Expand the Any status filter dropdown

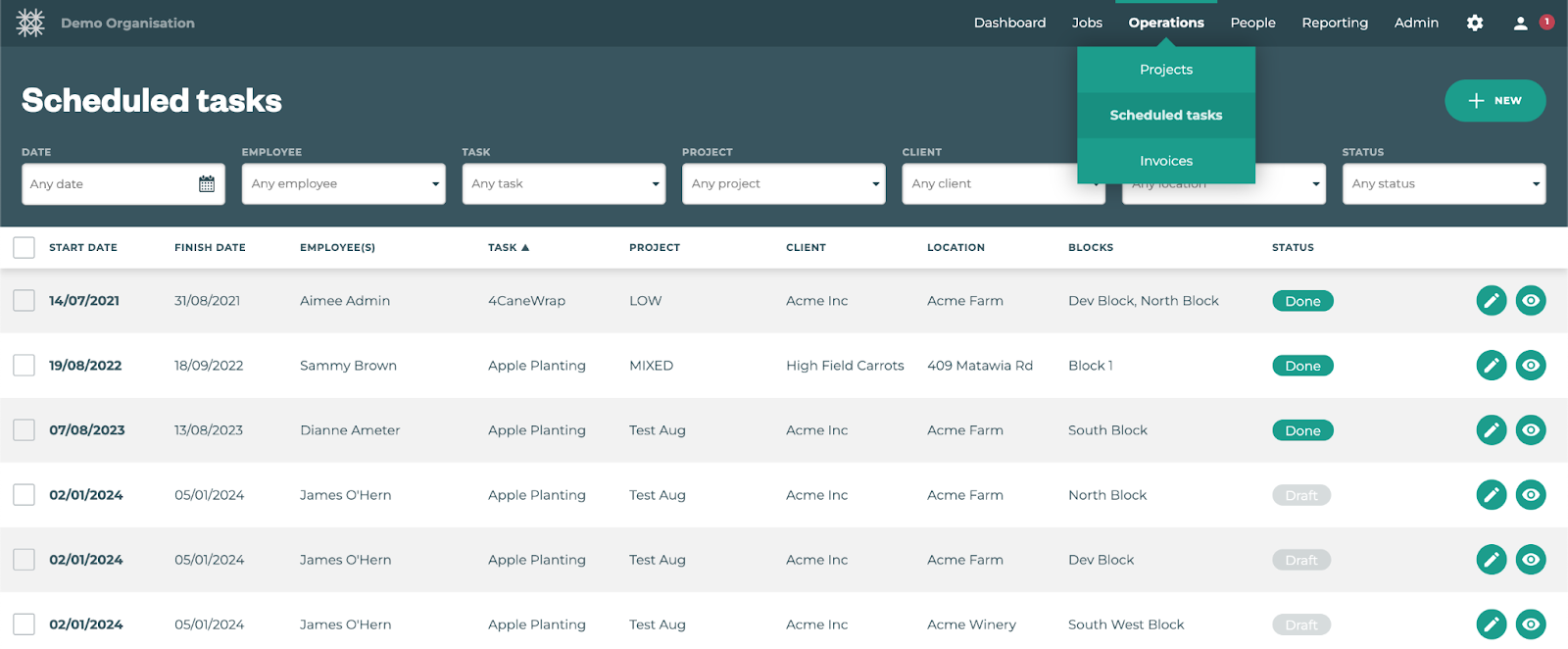[x=1443, y=184]
